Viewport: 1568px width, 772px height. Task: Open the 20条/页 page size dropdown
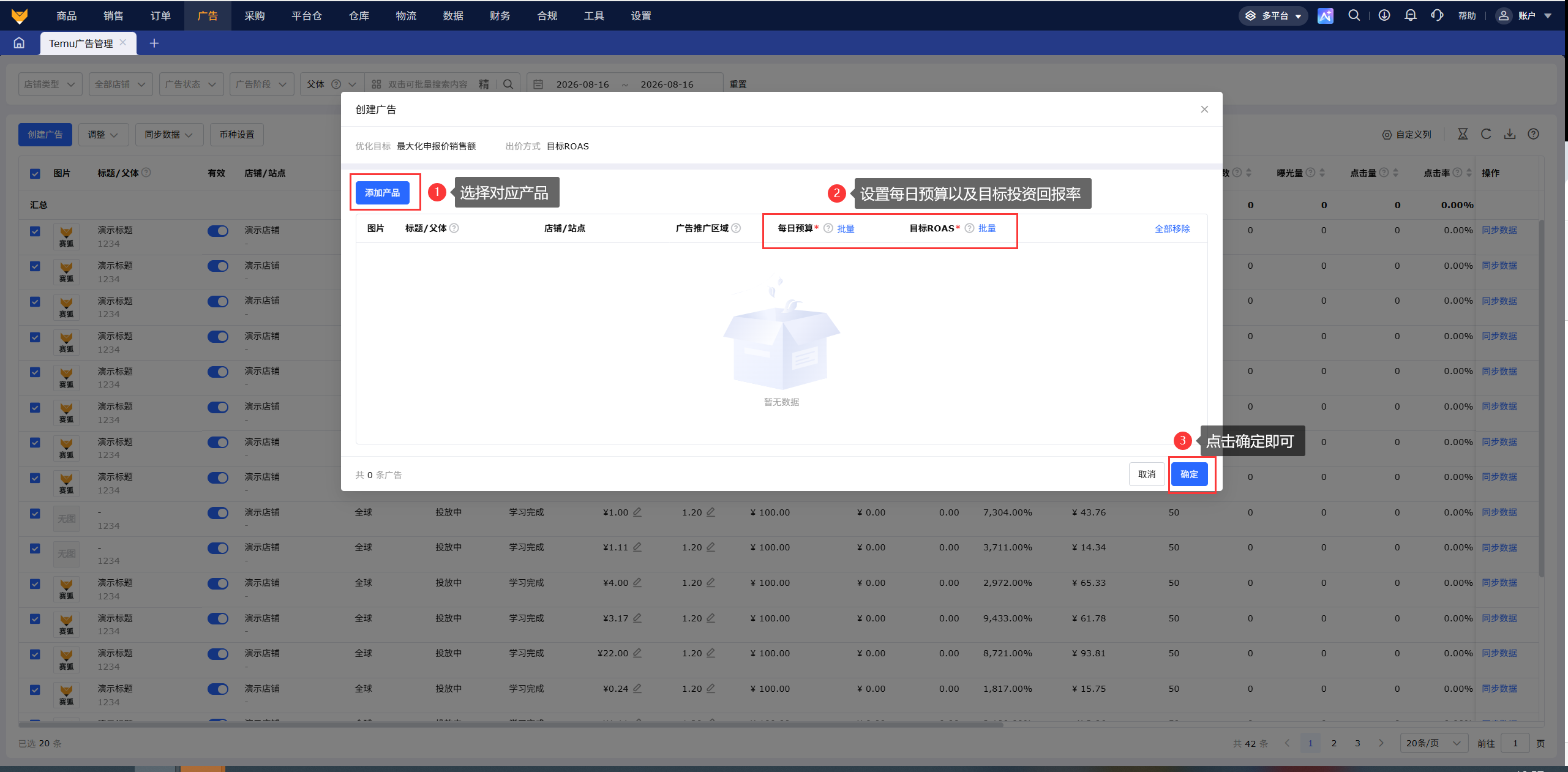1434,743
